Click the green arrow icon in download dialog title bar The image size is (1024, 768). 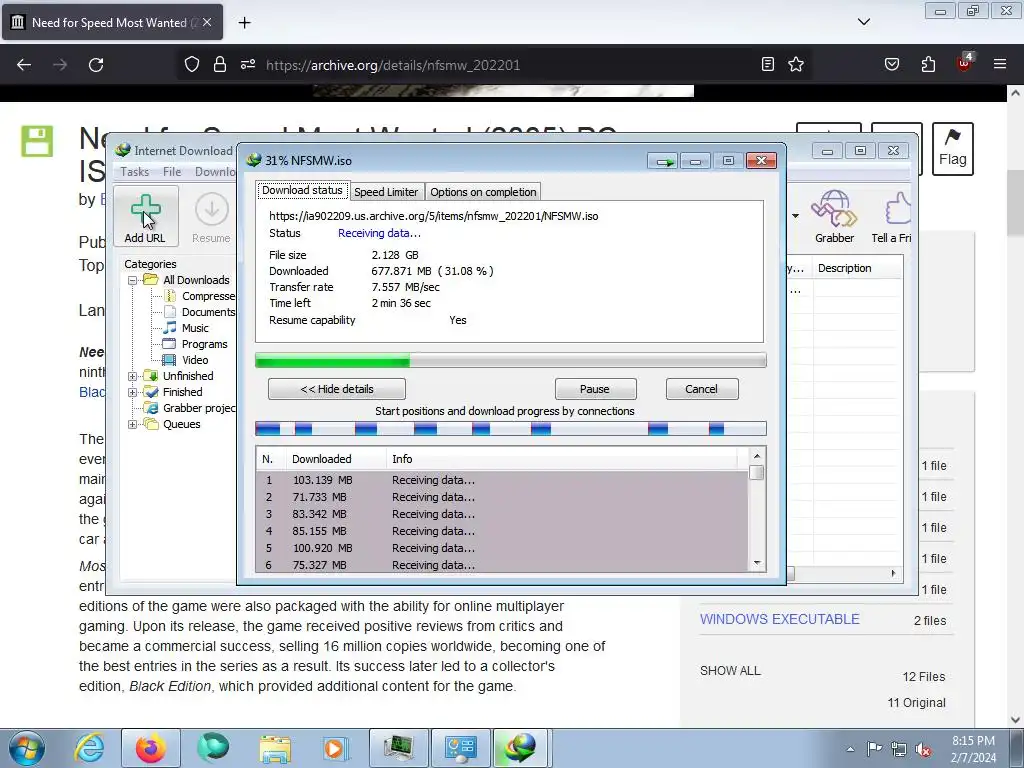coord(664,161)
